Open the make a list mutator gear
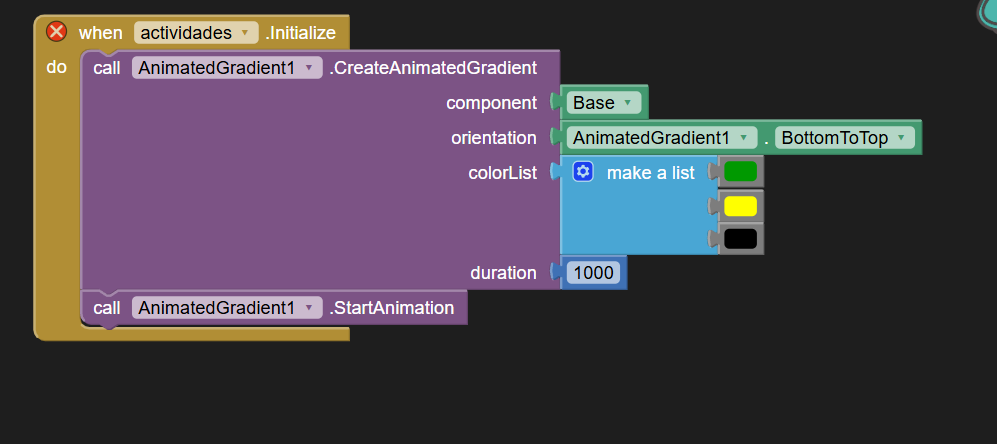997x444 pixels. click(583, 172)
